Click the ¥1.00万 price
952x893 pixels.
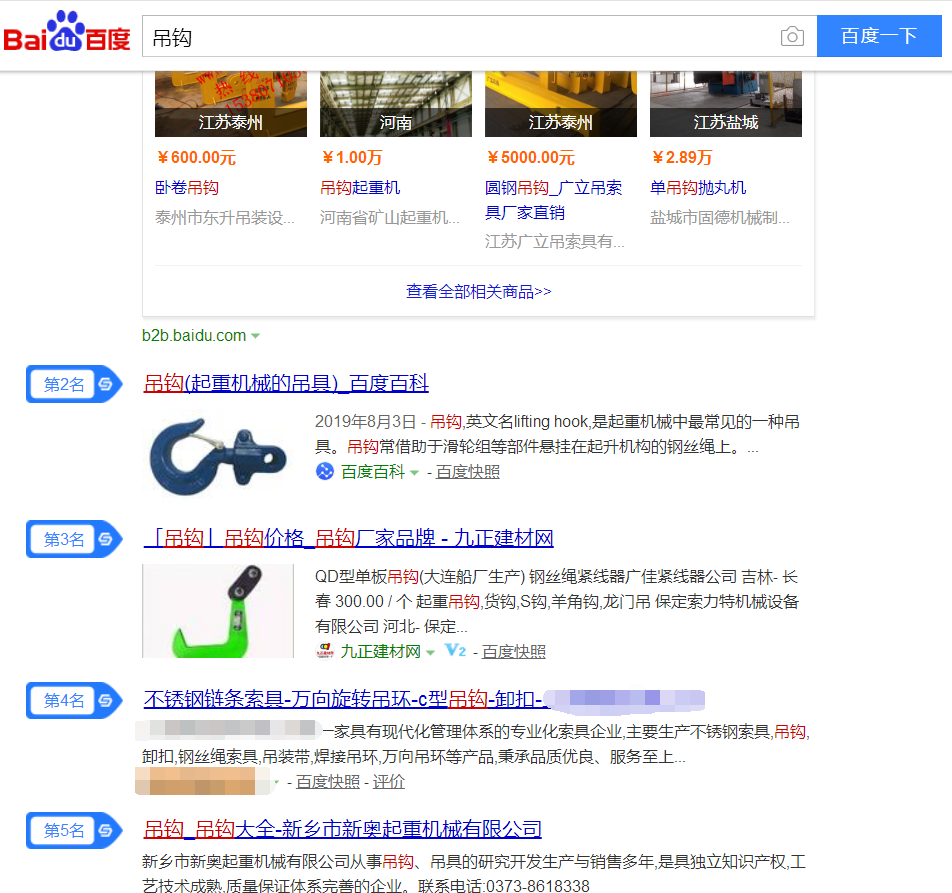click(x=352, y=157)
